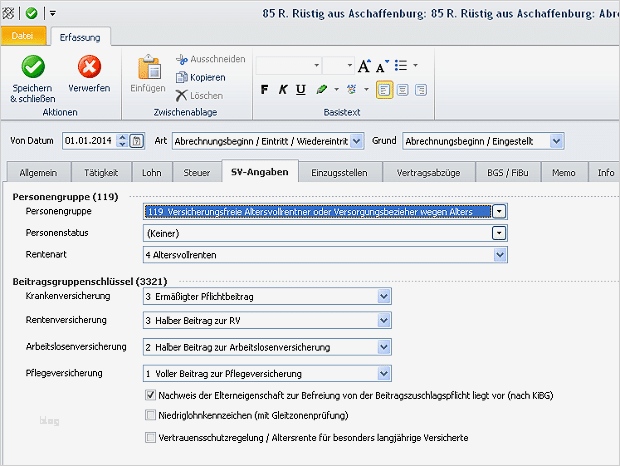
Task: Click the bullet list icon
Action: click(401, 66)
